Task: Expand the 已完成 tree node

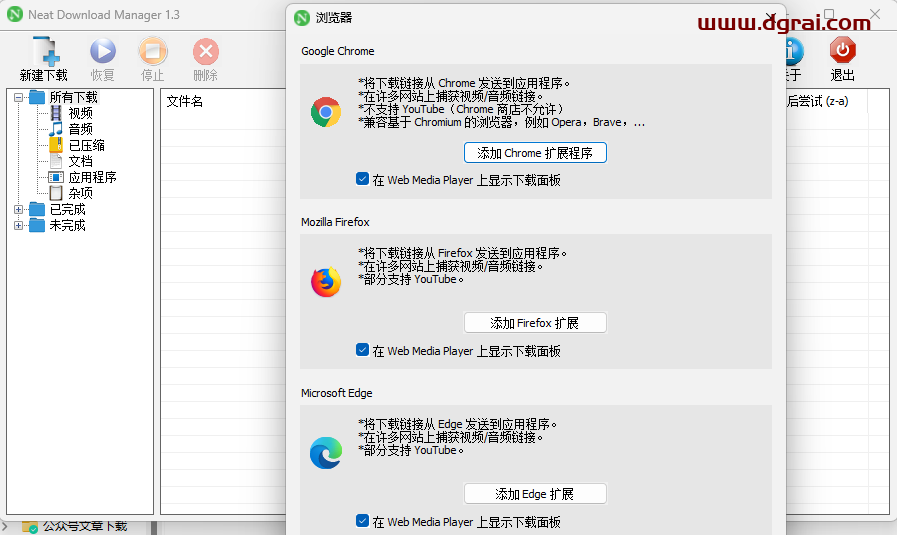Action: tap(19, 209)
